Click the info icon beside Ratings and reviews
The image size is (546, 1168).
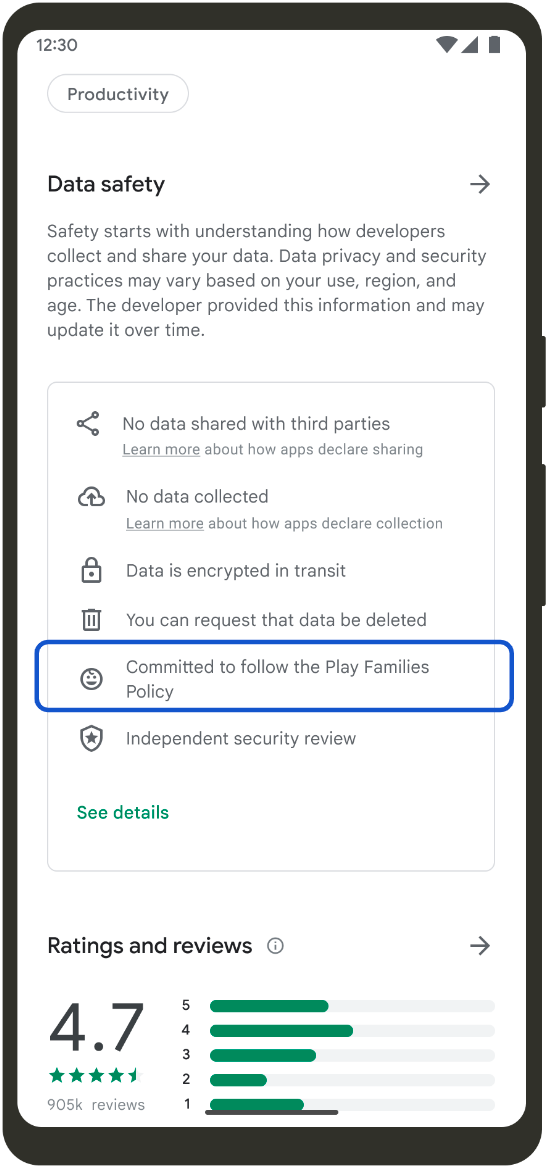(276, 946)
